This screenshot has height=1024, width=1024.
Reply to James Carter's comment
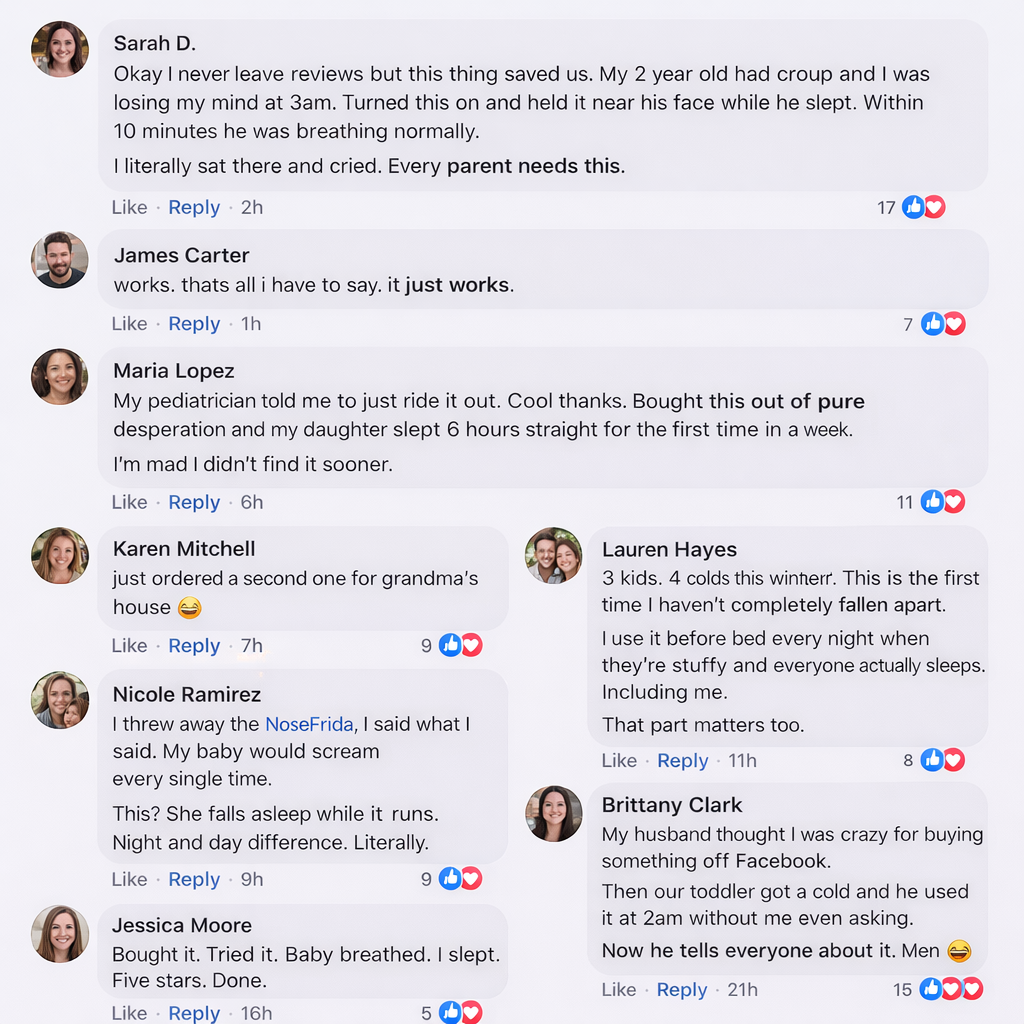coord(194,324)
